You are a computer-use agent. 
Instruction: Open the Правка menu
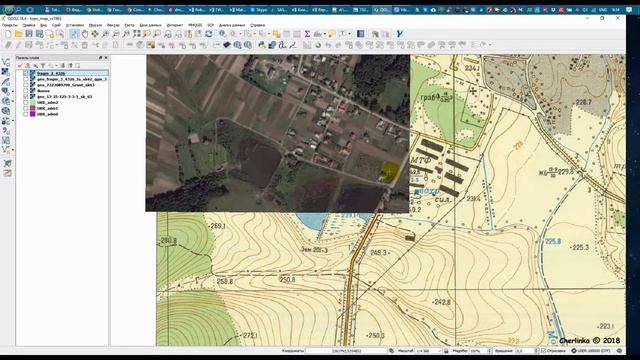click(29, 25)
